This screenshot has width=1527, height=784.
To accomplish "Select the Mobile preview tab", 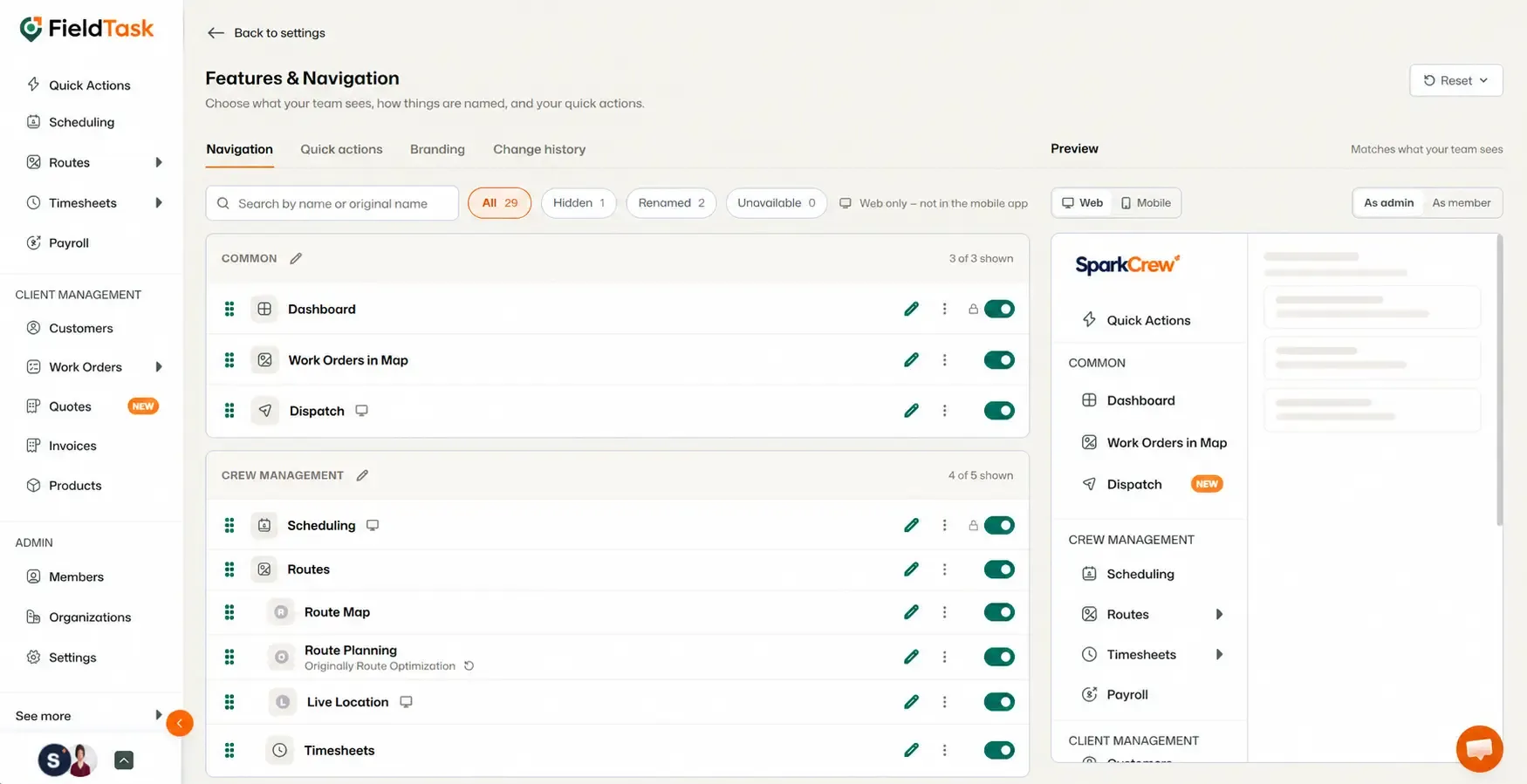I will coord(1146,202).
